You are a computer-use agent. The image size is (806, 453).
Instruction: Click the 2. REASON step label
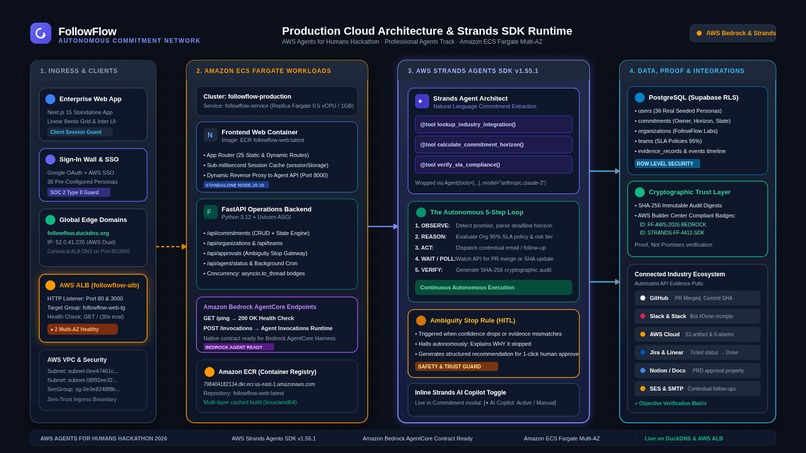tap(431, 237)
